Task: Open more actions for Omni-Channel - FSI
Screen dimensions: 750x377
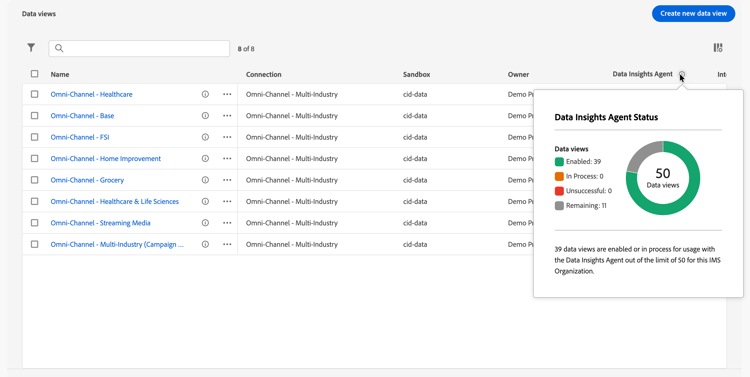Action: [x=227, y=137]
